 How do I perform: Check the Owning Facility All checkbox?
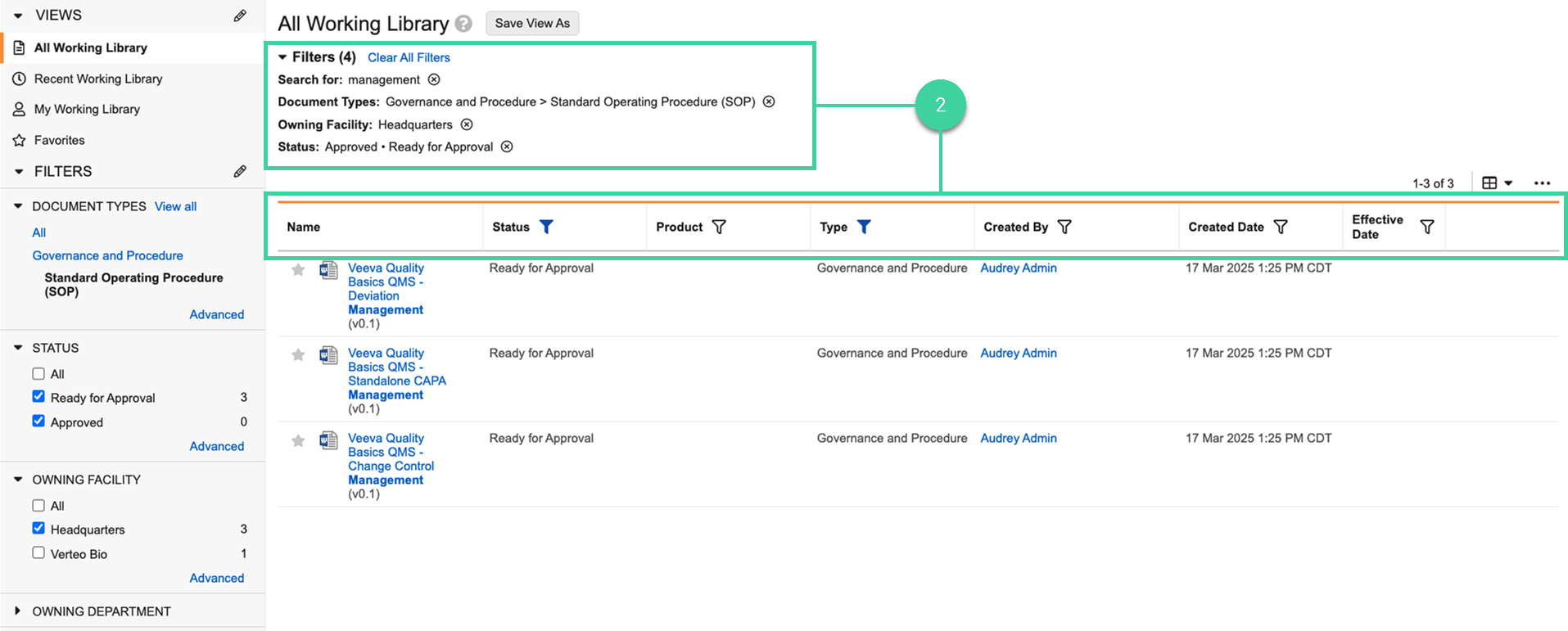point(38,506)
